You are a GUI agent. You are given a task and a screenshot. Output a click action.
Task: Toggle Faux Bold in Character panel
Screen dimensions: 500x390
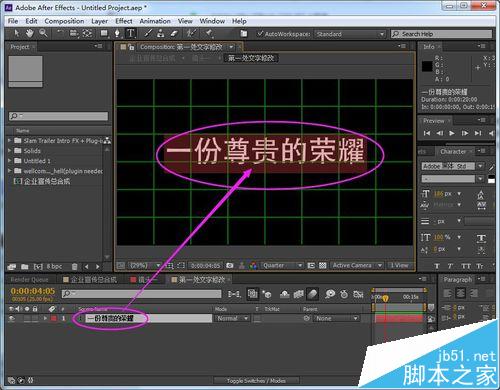pyautogui.click(x=437, y=266)
